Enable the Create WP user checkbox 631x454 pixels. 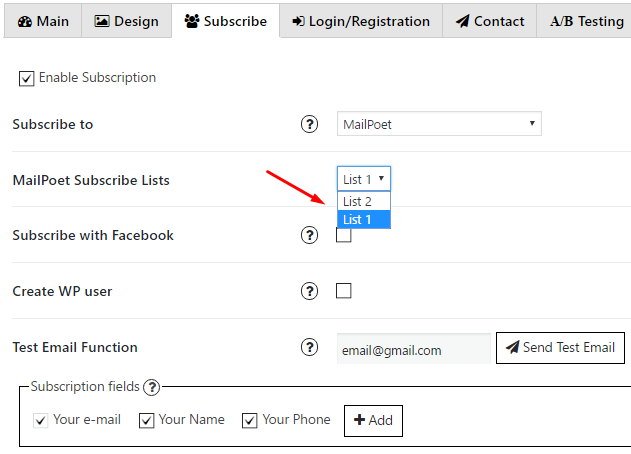click(344, 291)
